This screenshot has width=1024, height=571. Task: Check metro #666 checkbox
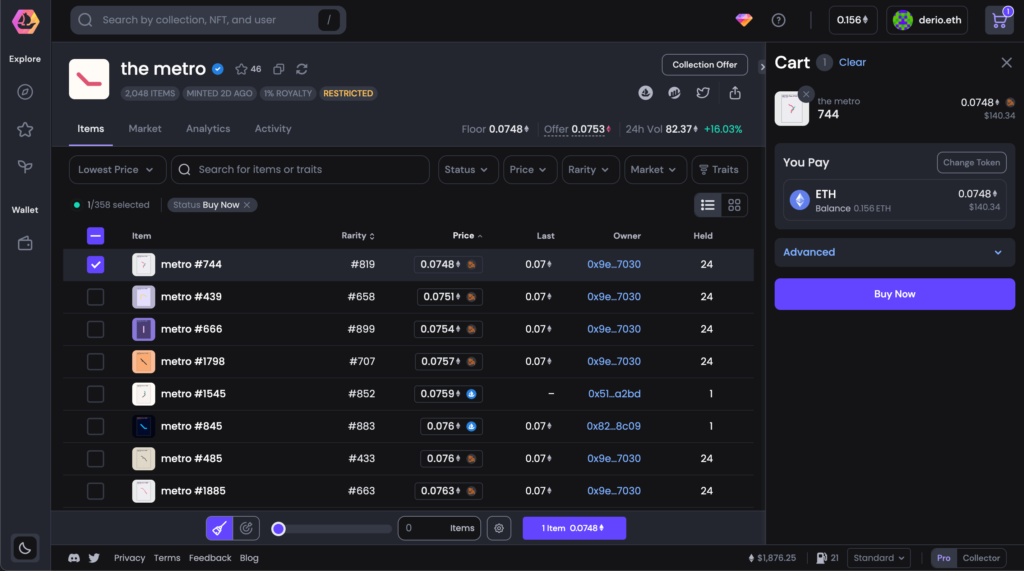(95, 329)
